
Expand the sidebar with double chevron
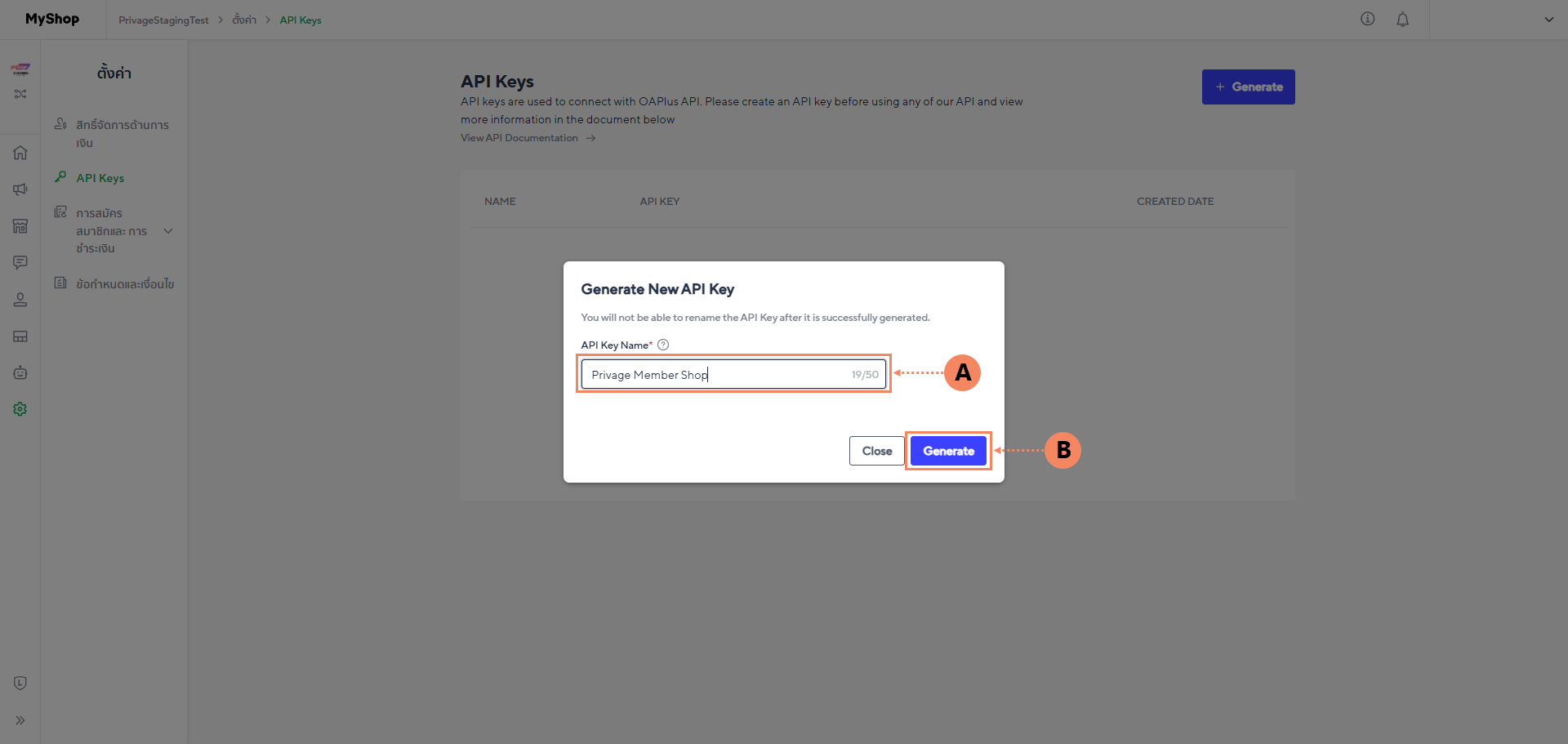20,720
